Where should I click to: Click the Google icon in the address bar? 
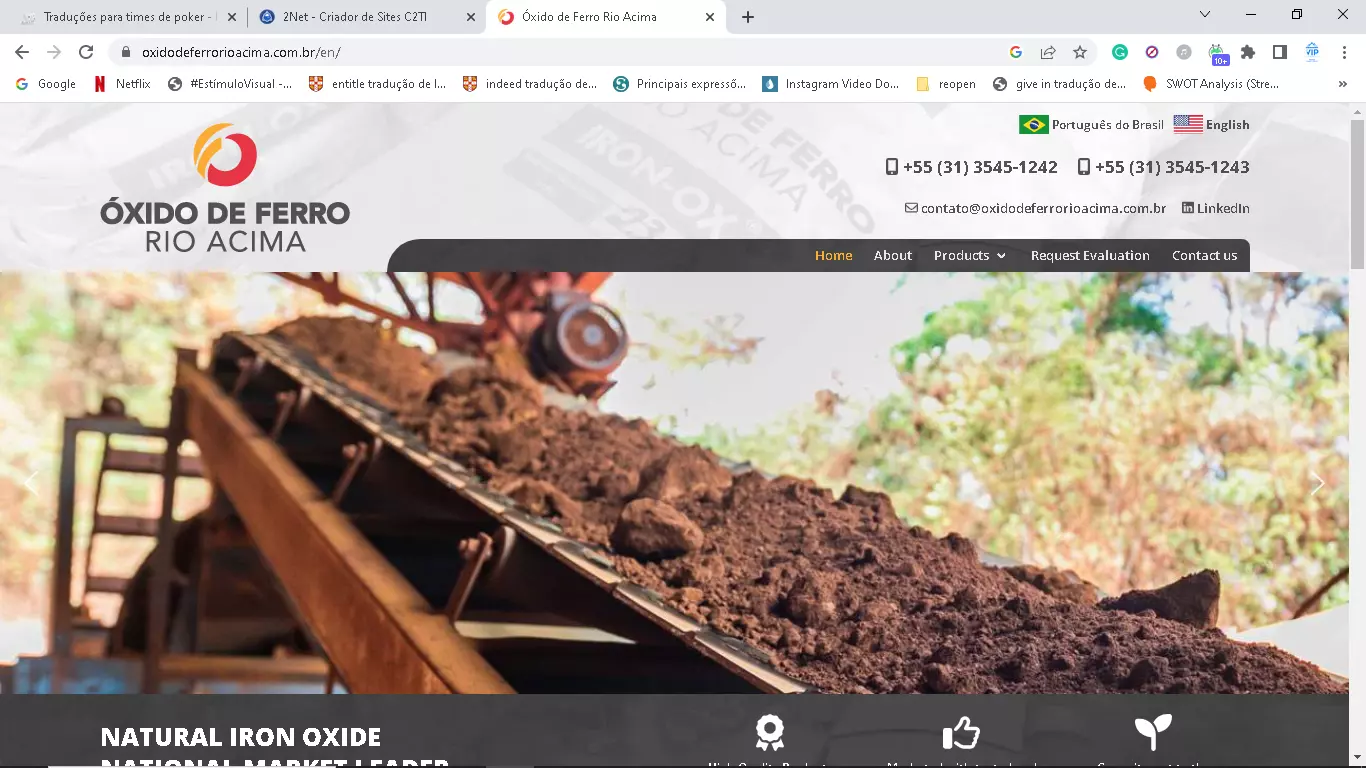coord(1016,52)
